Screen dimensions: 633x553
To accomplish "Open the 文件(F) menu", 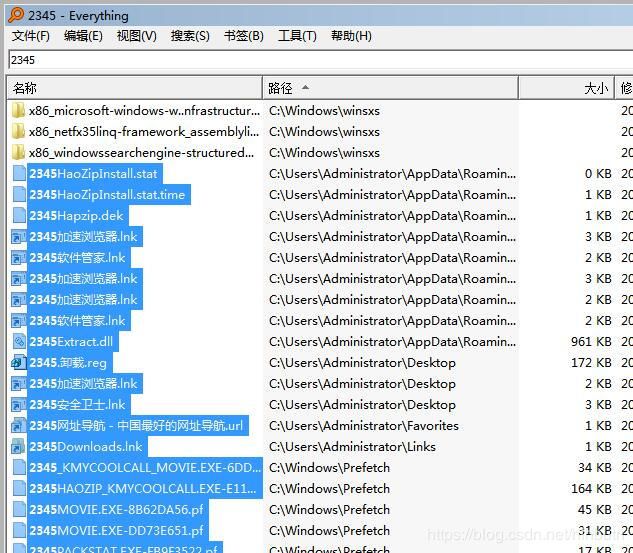I will pos(31,36).
